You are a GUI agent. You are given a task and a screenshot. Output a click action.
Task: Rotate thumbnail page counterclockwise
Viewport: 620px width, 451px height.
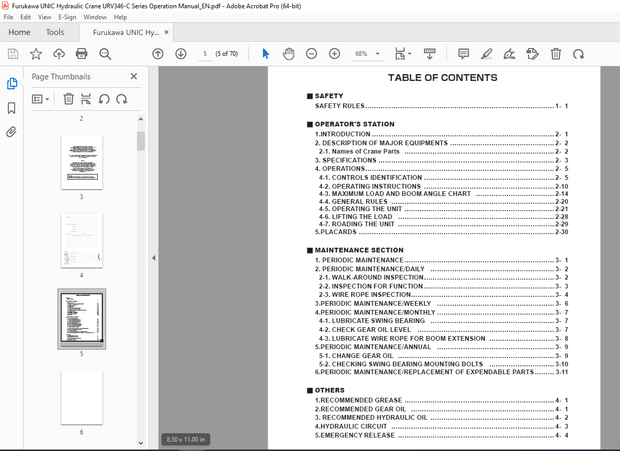104,99
